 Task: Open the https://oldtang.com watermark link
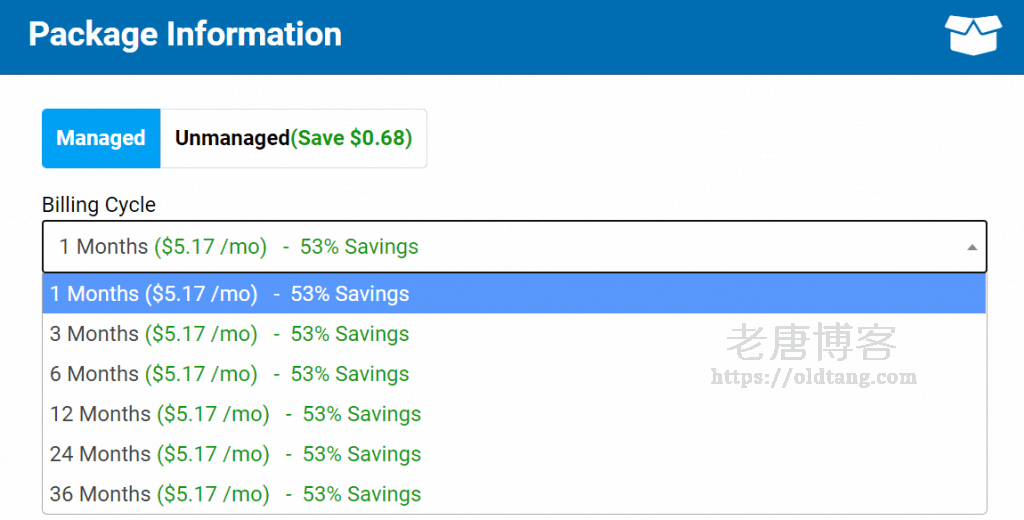(813, 378)
